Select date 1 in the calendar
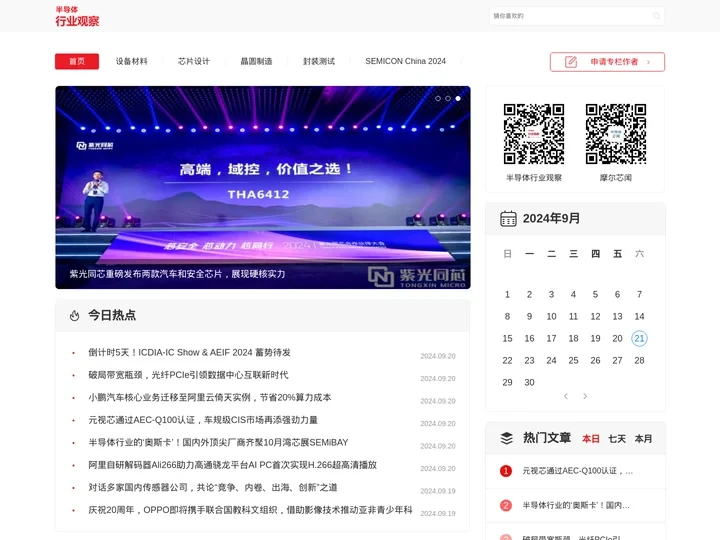This screenshot has height=540, width=720. click(x=507, y=294)
